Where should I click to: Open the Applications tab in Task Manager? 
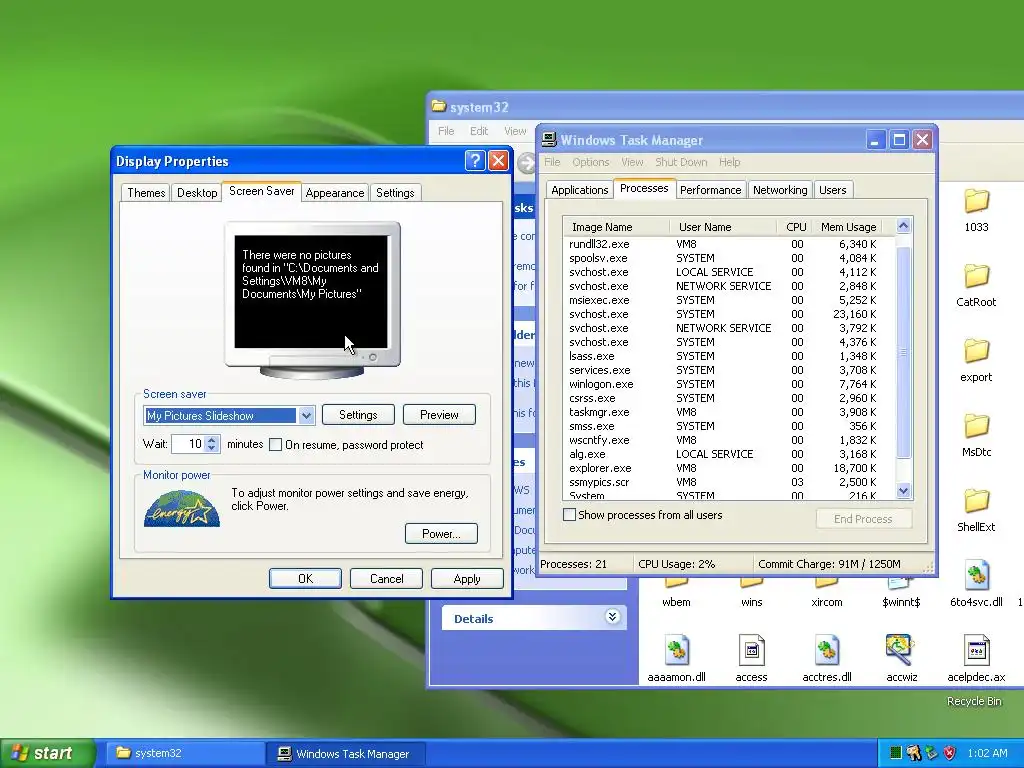click(579, 190)
